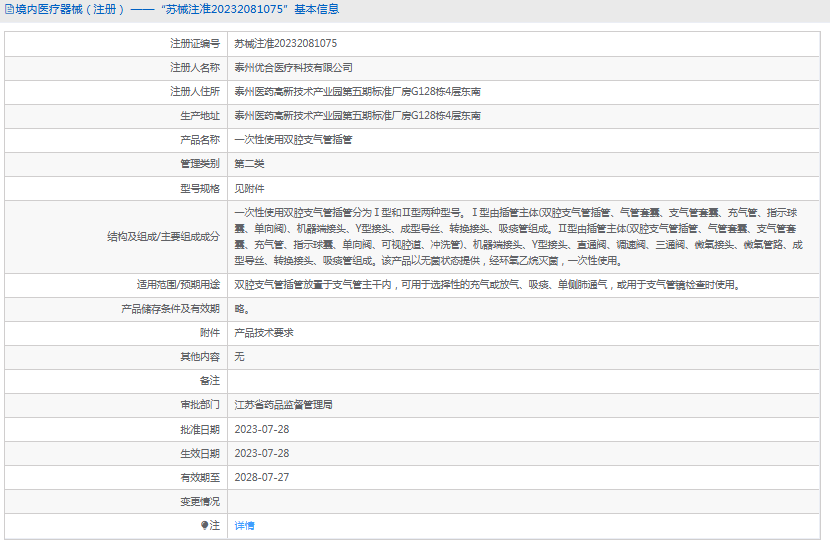Click the 产品储存条件及有效期 label
The image size is (830, 544).
pos(170,309)
